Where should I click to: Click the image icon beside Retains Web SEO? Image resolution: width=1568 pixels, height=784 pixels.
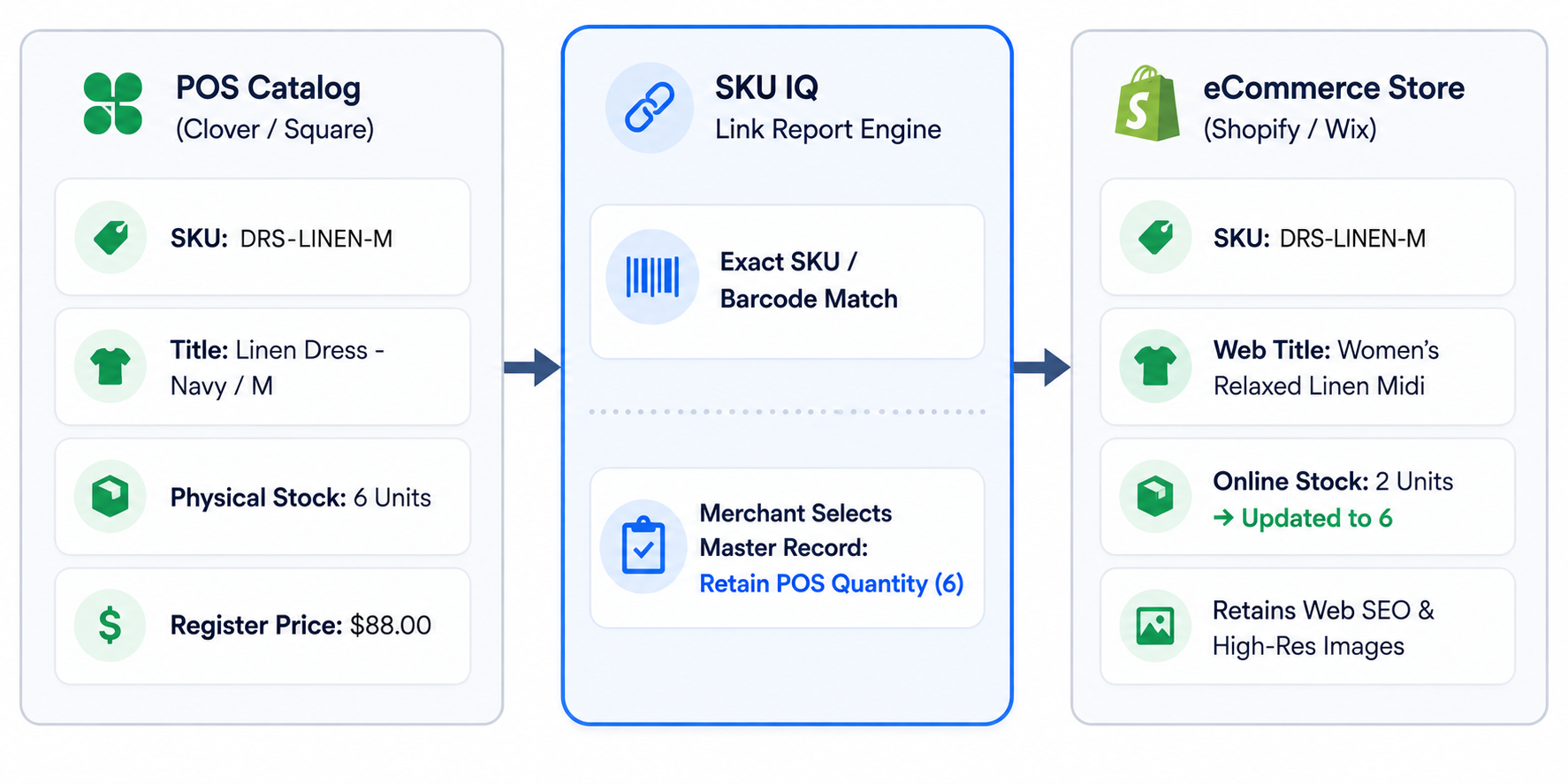point(1155,626)
